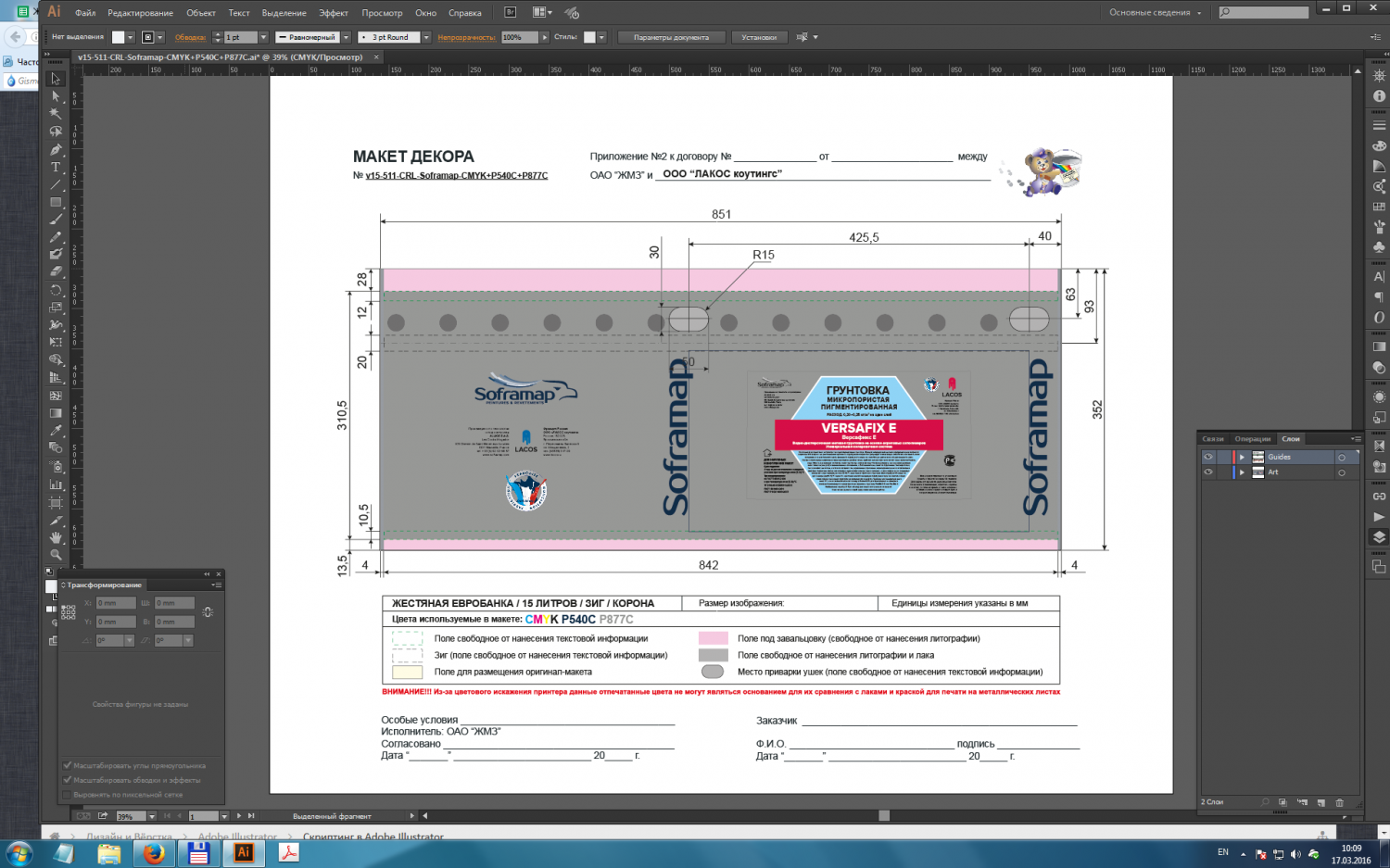Hide the Guides layer eye icon
The width and height of the screenshot is (1390, 868).
point(1207,457)
